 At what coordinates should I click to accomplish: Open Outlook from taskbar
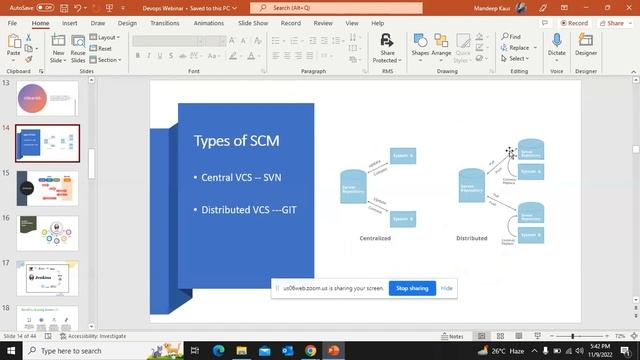click(x=287, y=351)
